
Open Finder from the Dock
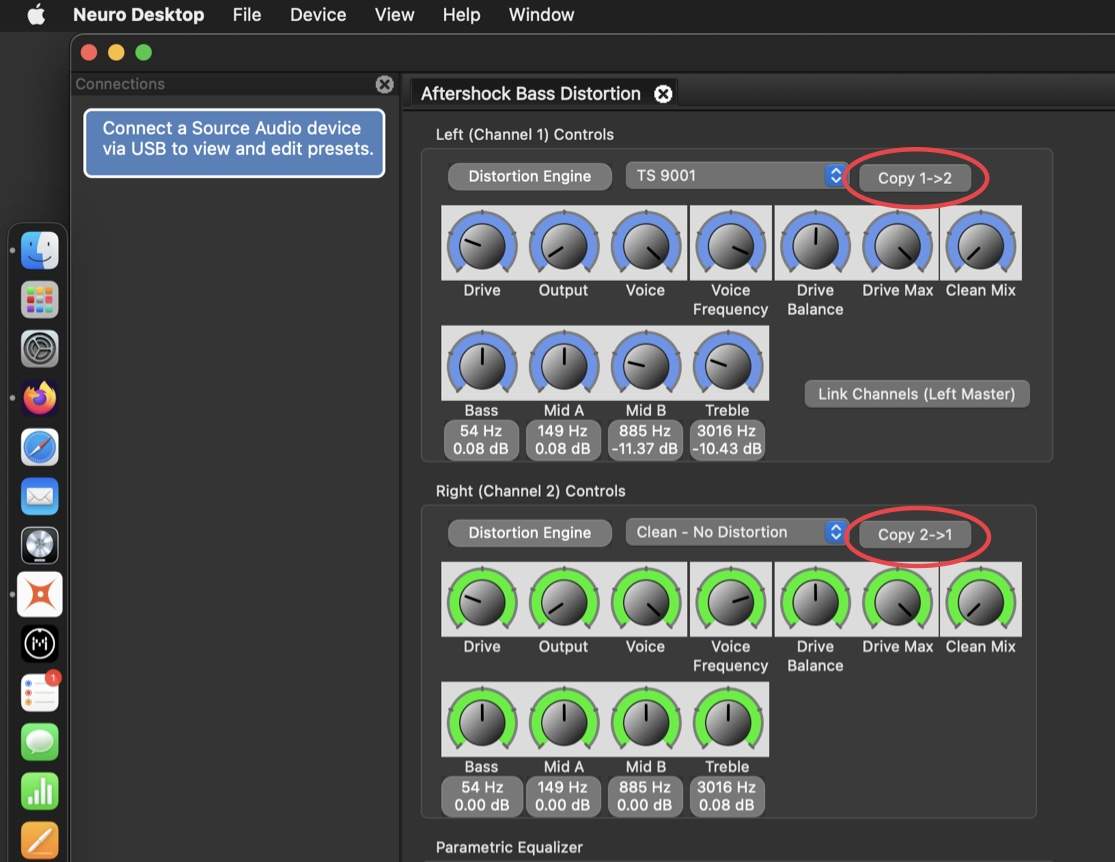tap(40, 250)
